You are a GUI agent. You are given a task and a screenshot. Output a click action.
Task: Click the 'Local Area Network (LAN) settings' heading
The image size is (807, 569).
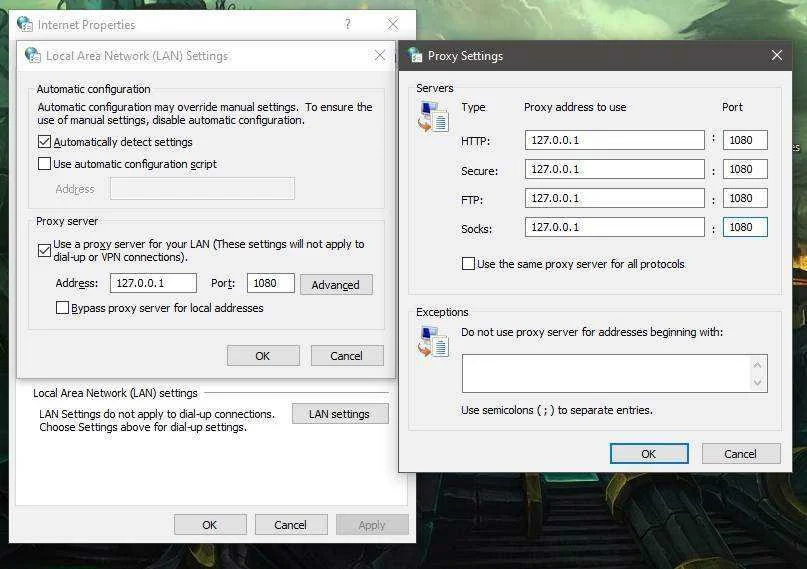115,393
